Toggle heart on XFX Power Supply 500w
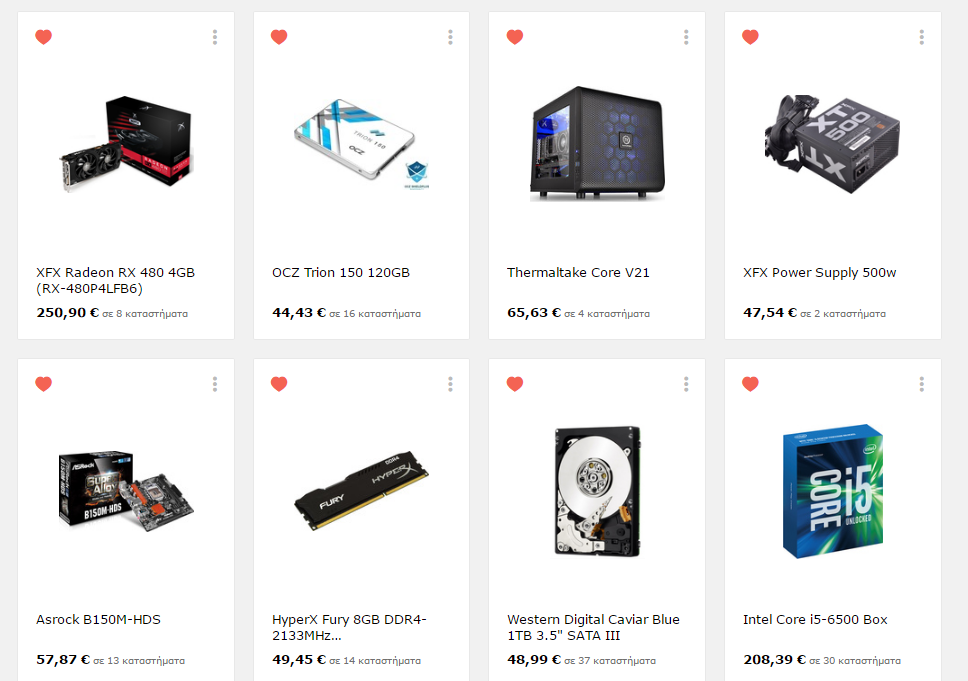The image size is (968, 681). click(x=750, y=37)
